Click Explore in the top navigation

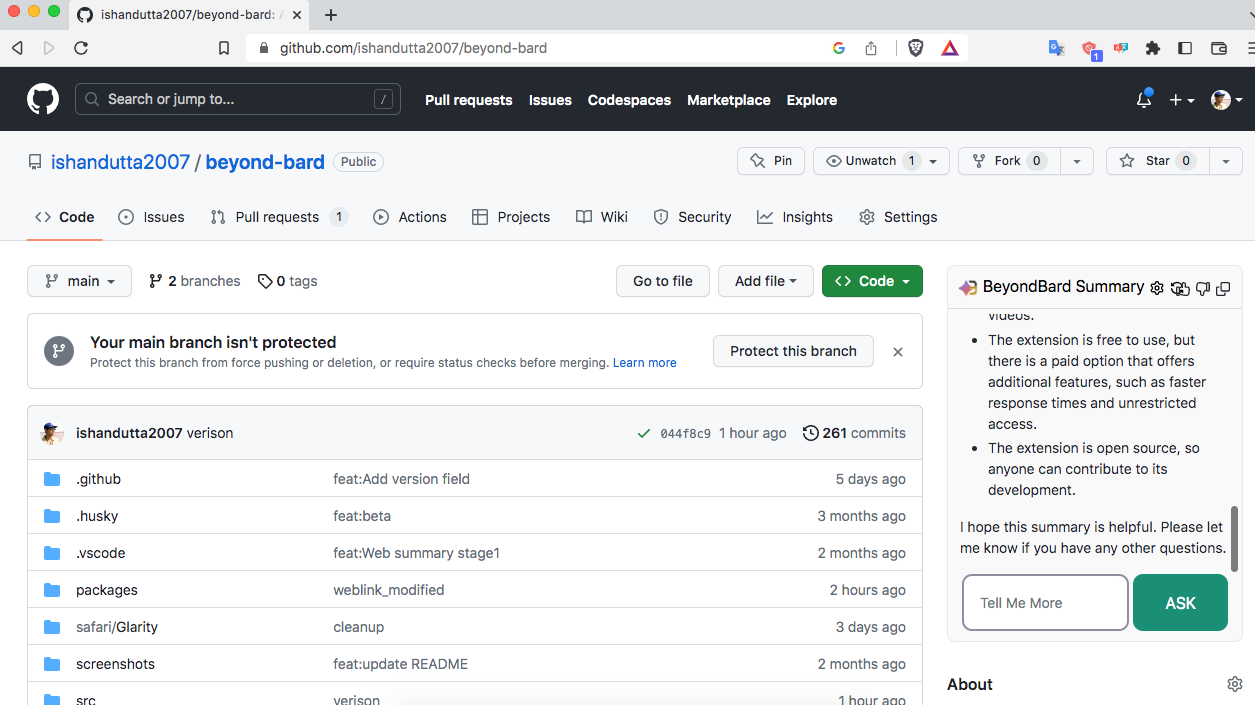(x=812, y=100)
